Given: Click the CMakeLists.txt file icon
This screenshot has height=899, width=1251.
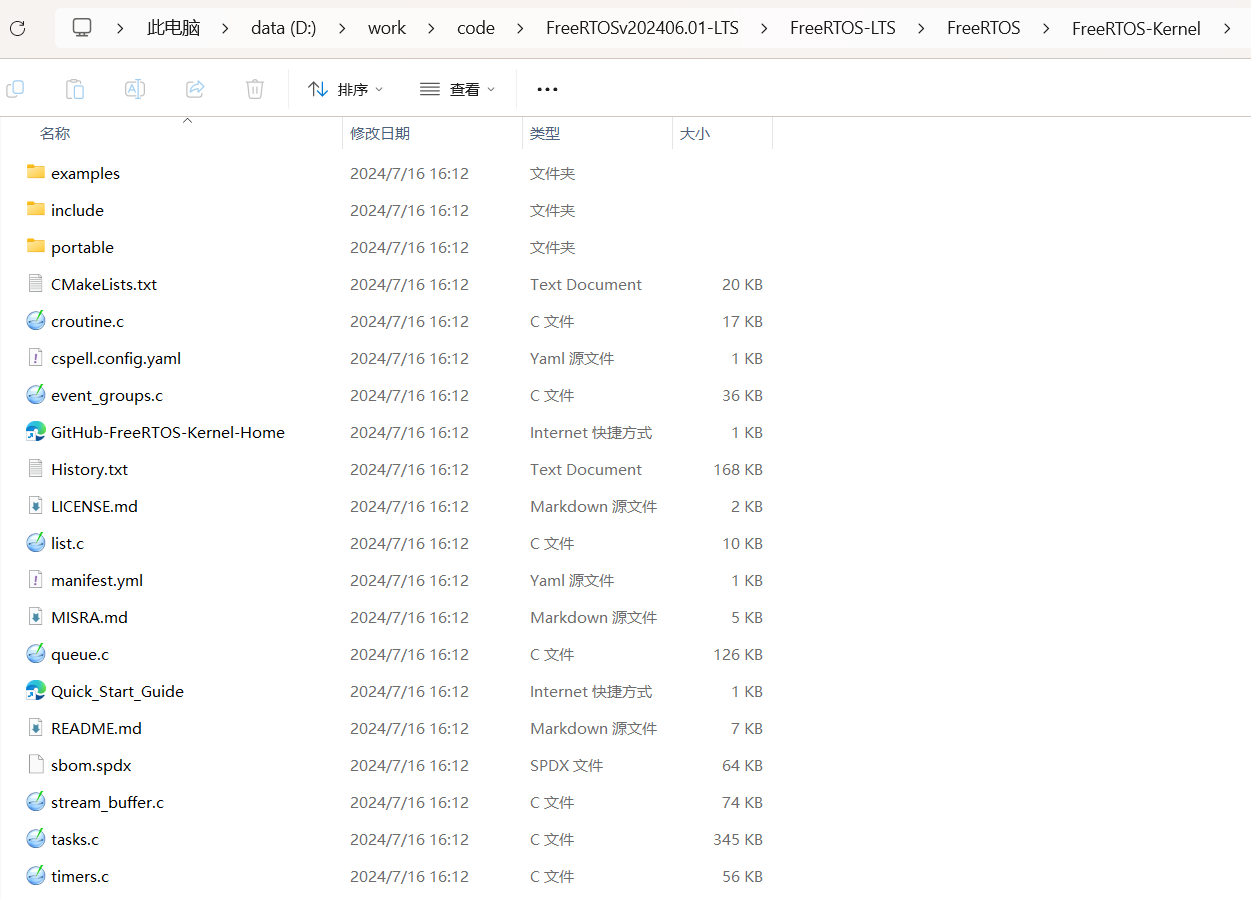Looking at the screenshot, I should [x=36, y=283].
